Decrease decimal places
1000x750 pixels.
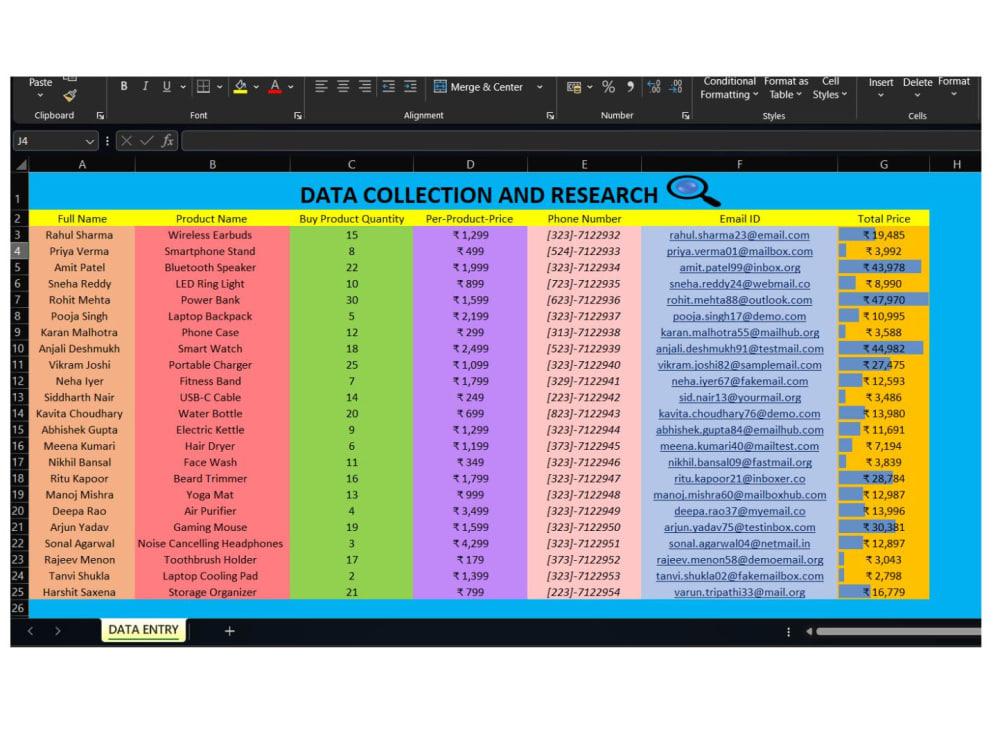click(676, 87)
